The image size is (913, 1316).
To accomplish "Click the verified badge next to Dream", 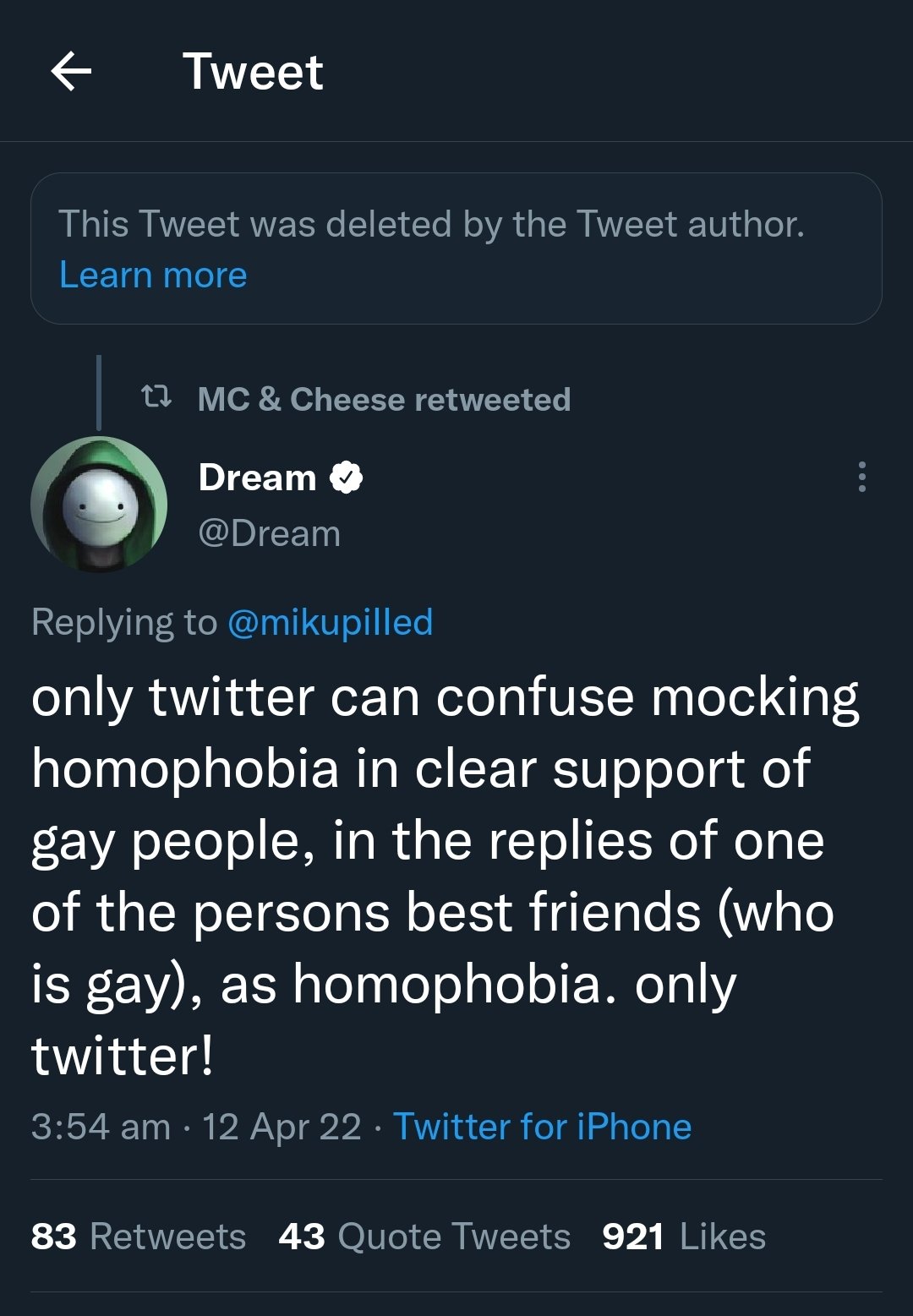I will click(346, 478).
